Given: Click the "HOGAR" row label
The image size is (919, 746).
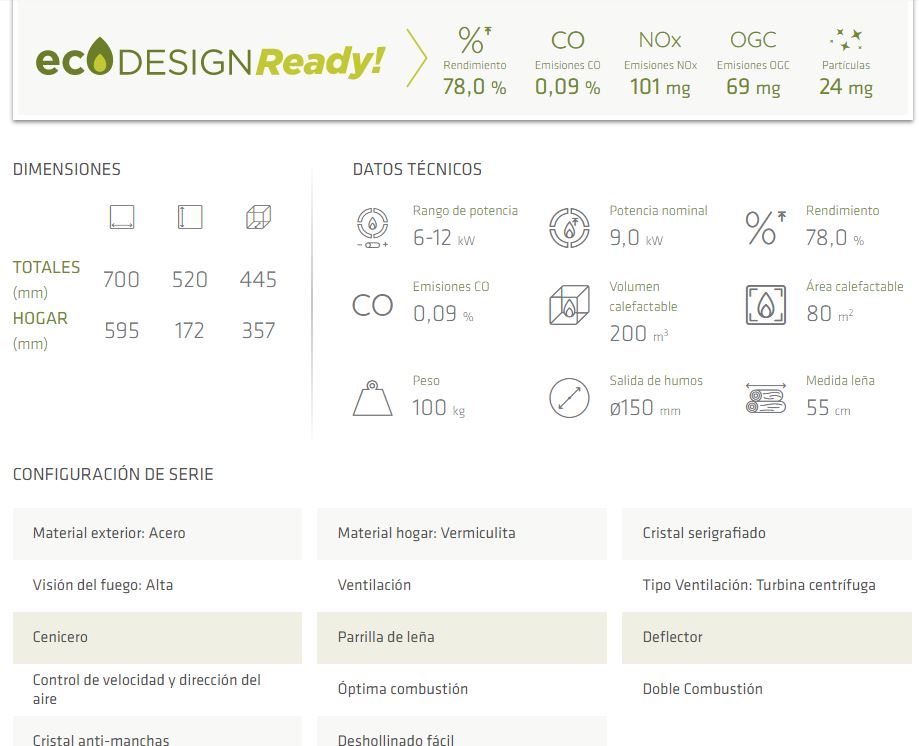Looking at the screenshot, I should click(x=40, y=318).
